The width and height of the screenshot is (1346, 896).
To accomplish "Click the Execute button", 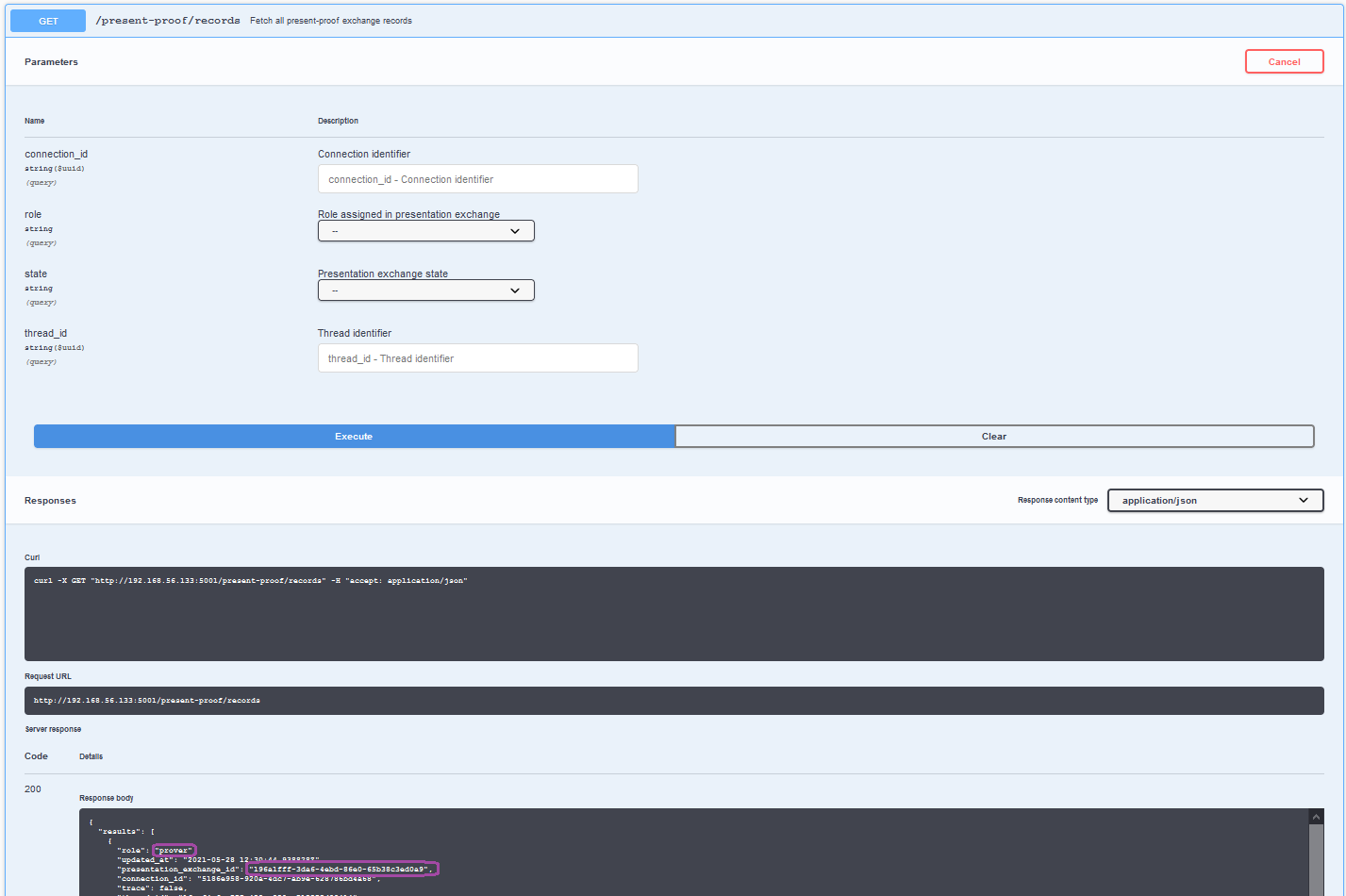I will point(354,436).
